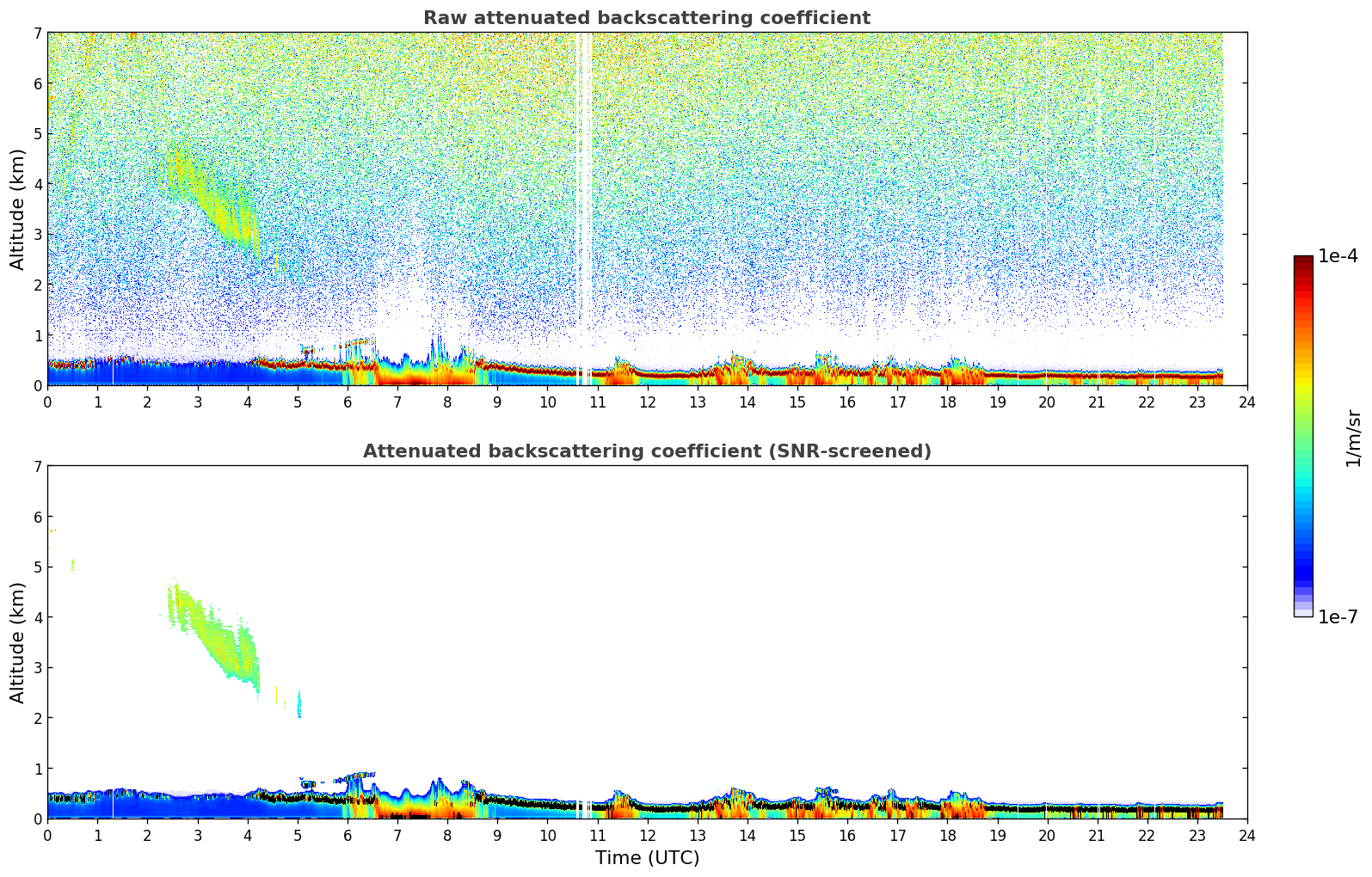Click the 12 hour tick on bottom time axis

pos(647,836)
